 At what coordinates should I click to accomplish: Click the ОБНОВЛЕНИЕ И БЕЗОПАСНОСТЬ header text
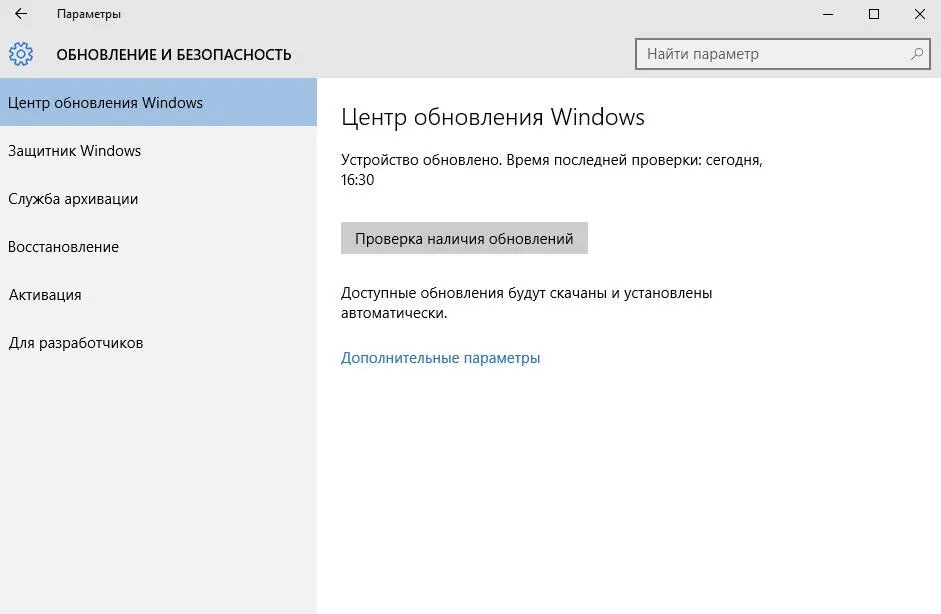tap(174, 55)
